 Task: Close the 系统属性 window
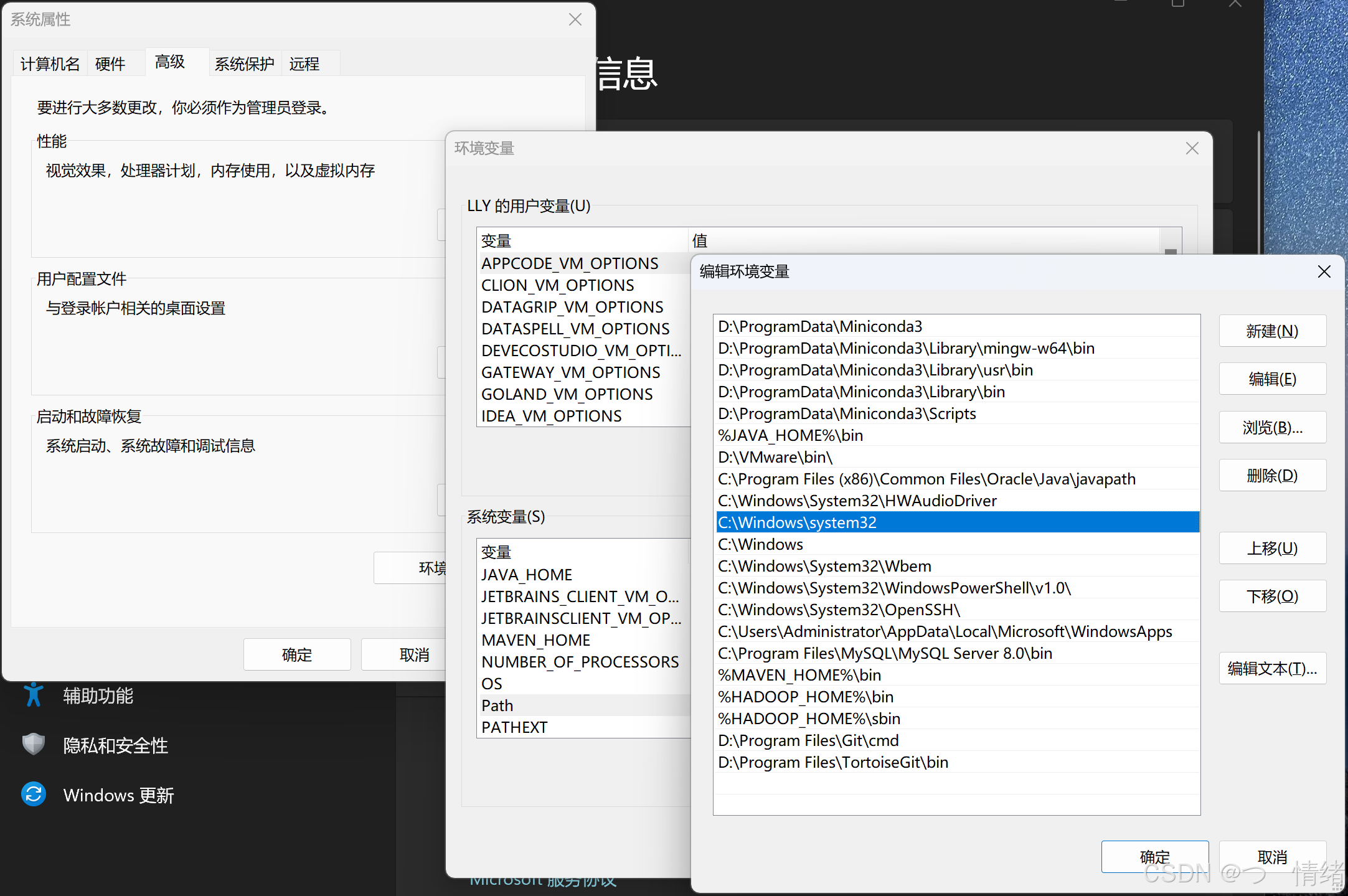pos(575,19)
